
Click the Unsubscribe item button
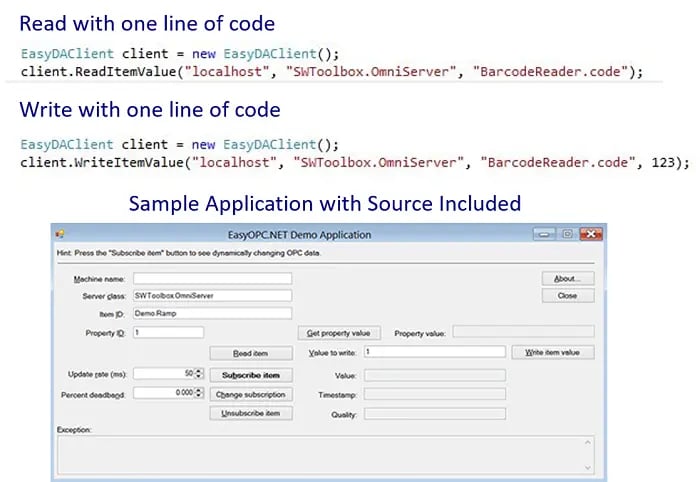click(250, 413)
